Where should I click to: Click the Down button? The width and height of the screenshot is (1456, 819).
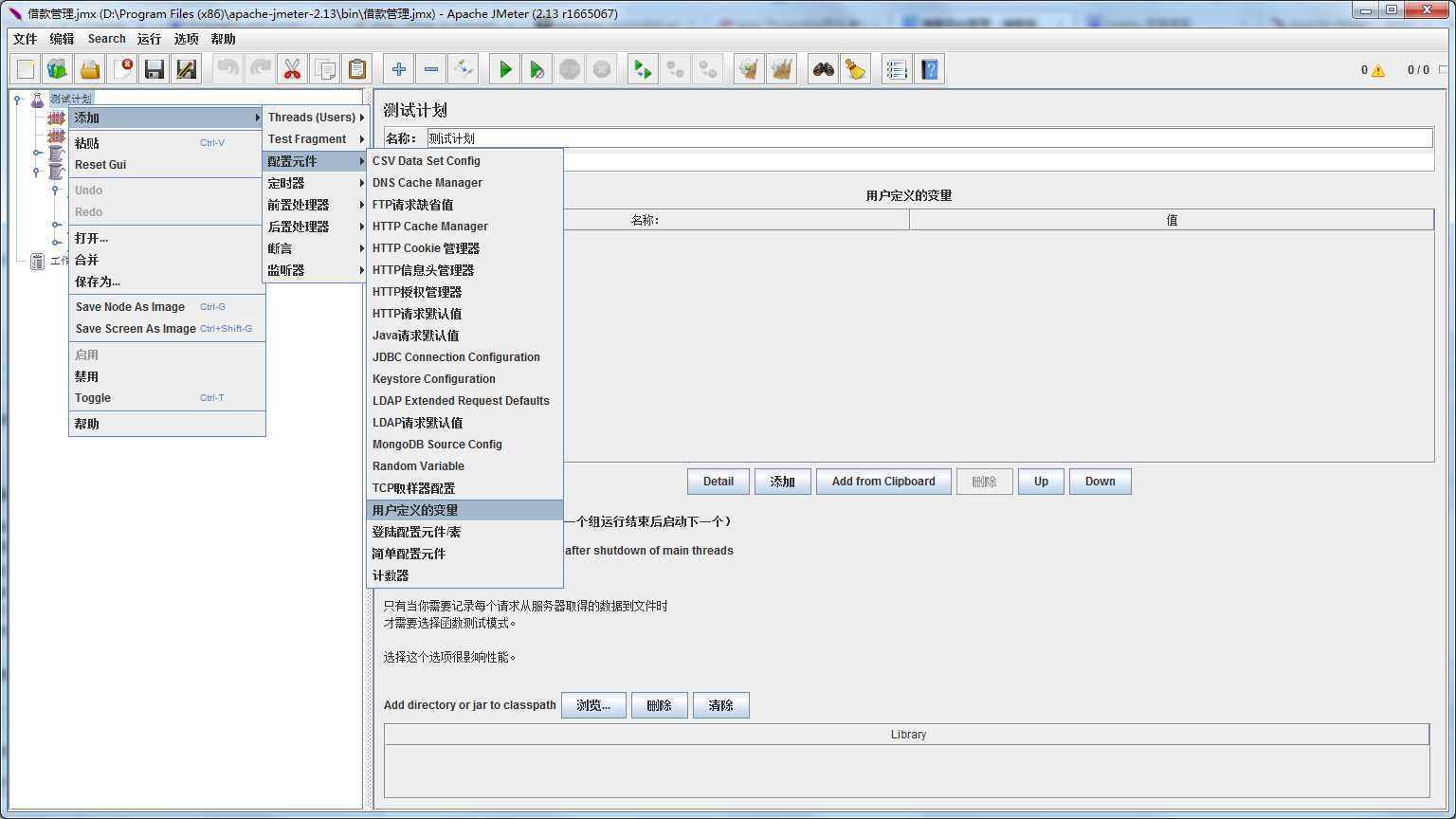(x=1101, y=482)
